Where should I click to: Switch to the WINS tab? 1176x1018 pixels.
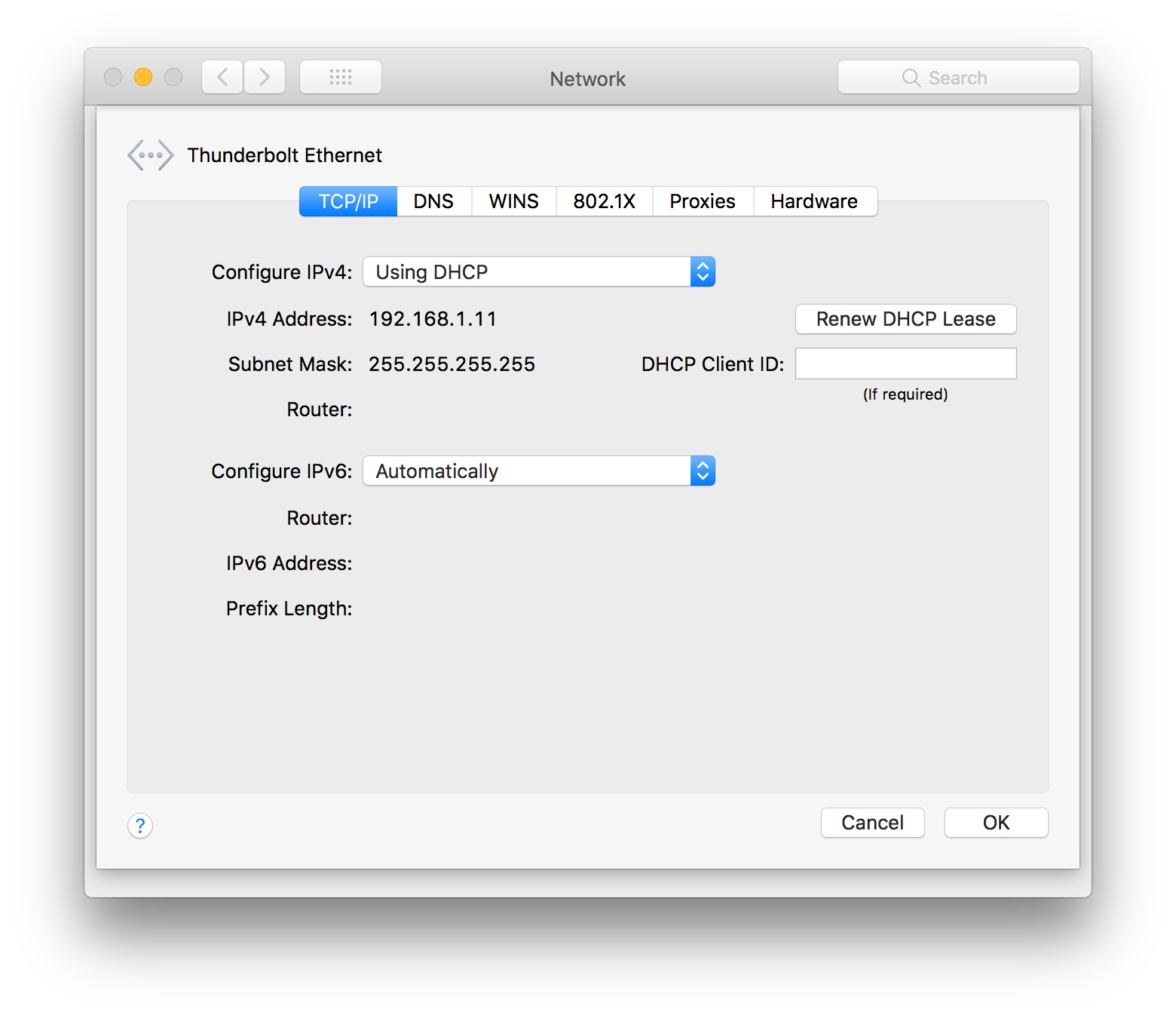pos(514,201)
